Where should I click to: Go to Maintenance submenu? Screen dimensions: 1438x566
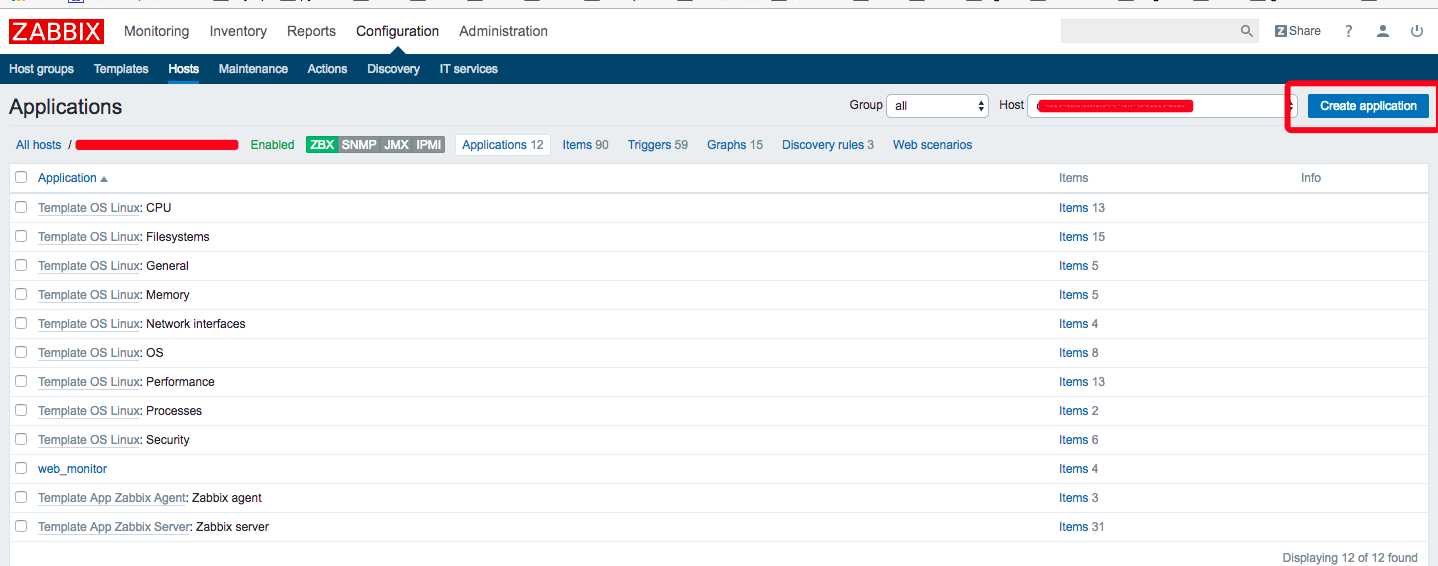click(x=253, y=69)
